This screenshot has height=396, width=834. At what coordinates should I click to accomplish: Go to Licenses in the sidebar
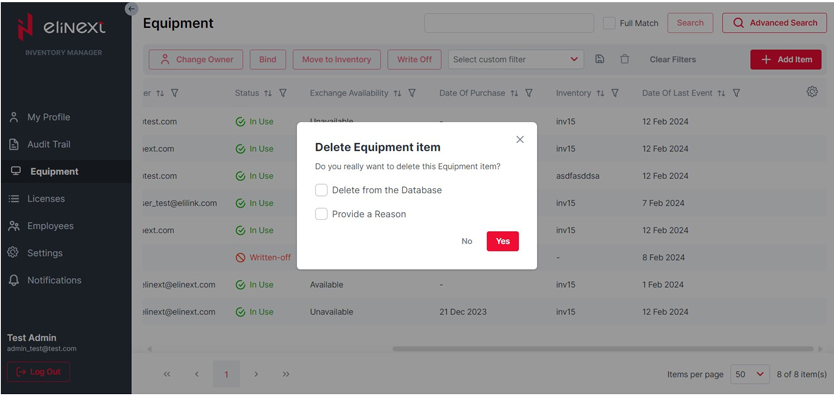(x=46, y=199)
